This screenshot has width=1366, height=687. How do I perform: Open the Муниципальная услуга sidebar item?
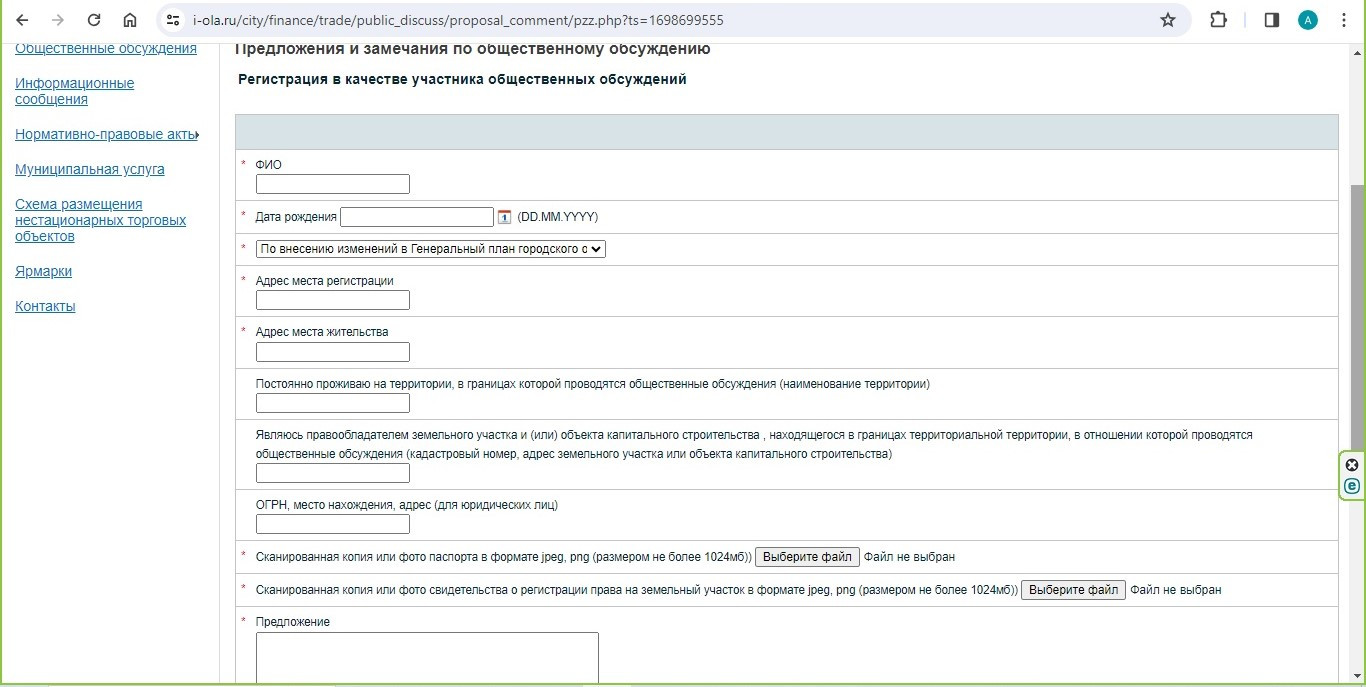coord(90,169)
